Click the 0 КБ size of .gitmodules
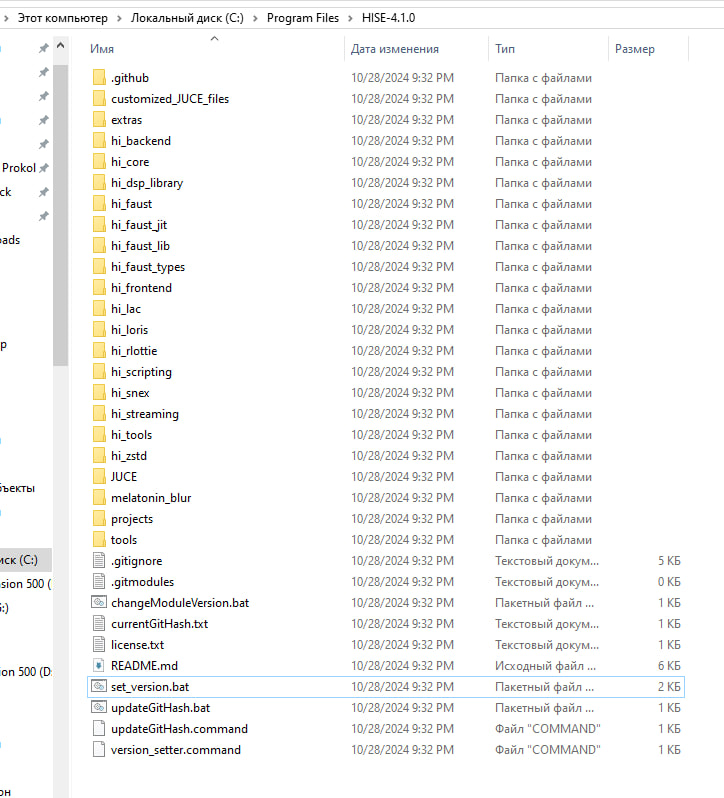 click(x=669, y=582)
